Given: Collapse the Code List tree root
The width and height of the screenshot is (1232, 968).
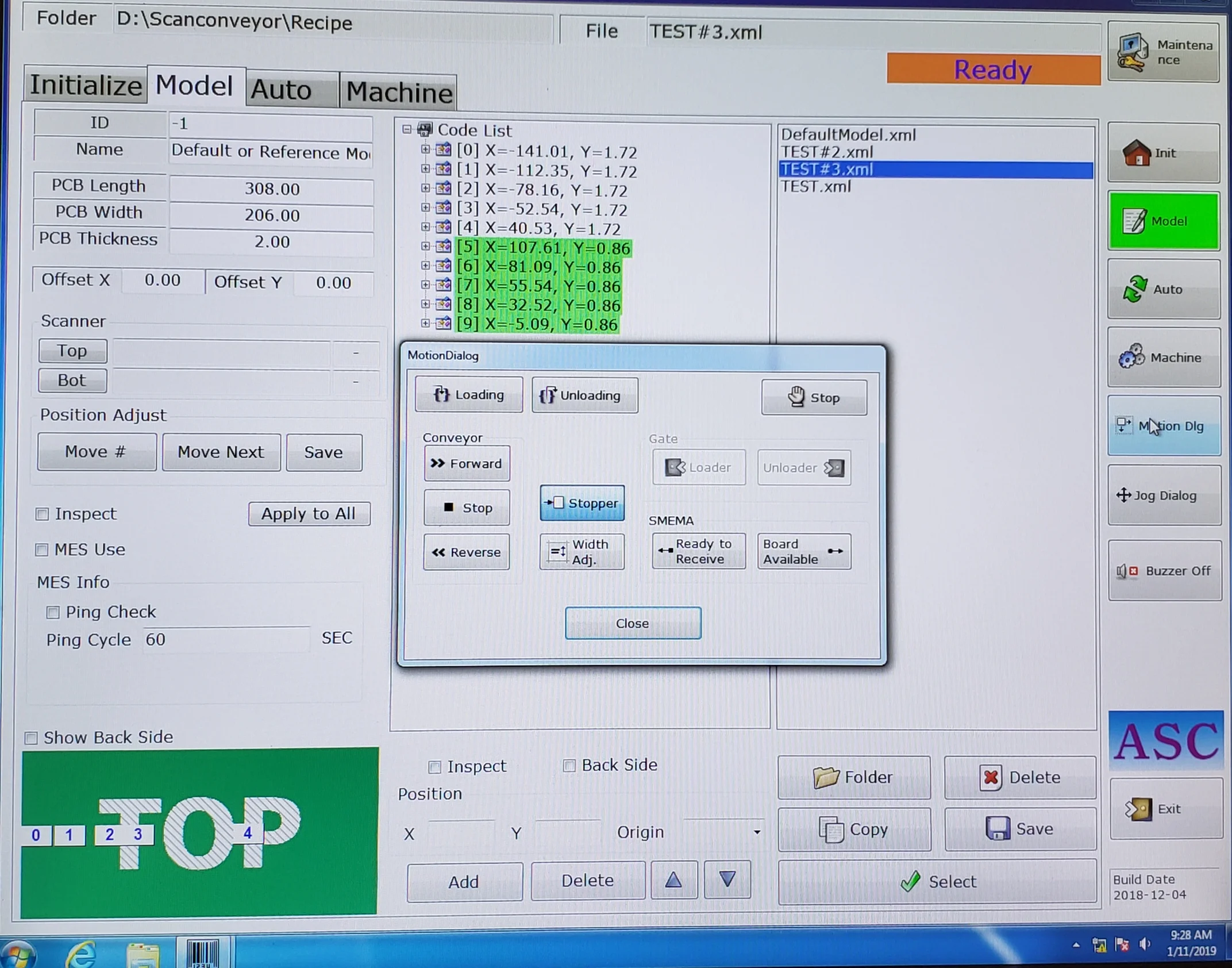Looking at the screenshot, I should click(x=407, y=130).
